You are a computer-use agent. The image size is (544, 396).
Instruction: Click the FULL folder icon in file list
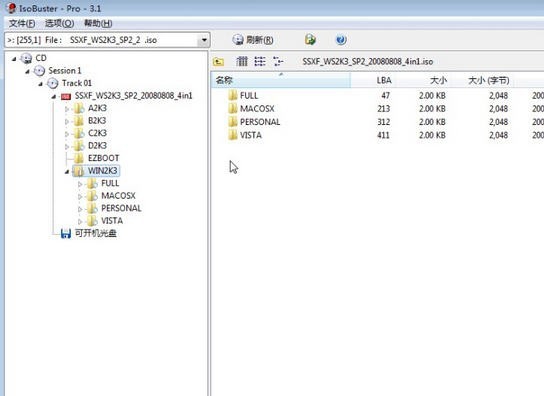click(233, 95)
